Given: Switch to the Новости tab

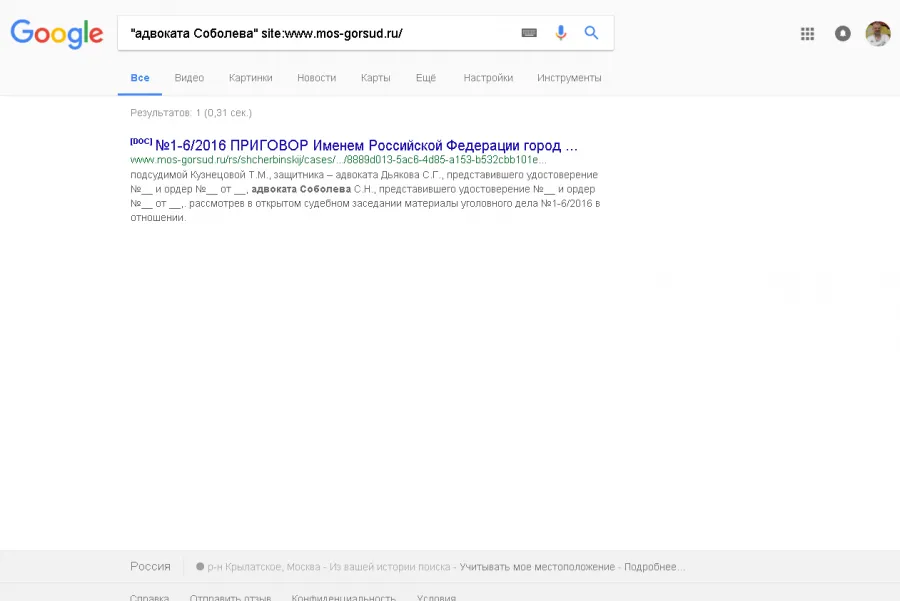Looking at the screenshot, I should point(316,78).
